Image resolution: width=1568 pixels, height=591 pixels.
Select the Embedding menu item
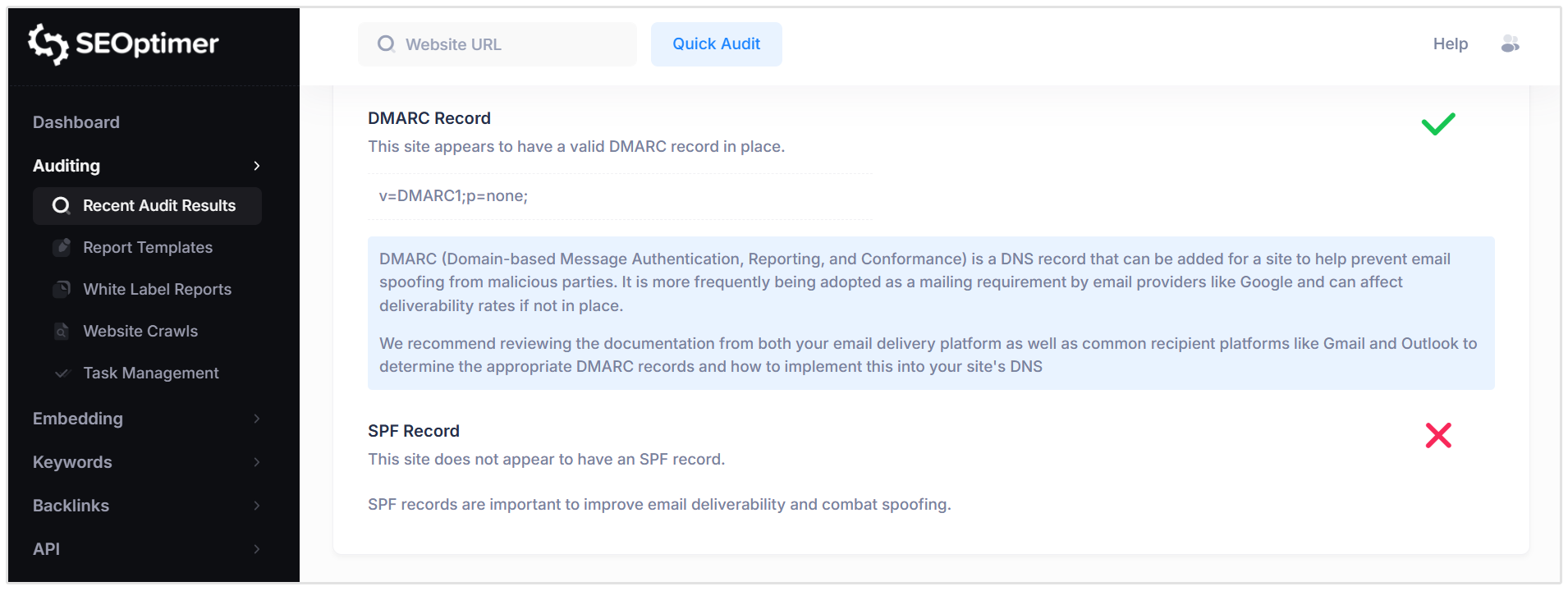coord(78,419)
